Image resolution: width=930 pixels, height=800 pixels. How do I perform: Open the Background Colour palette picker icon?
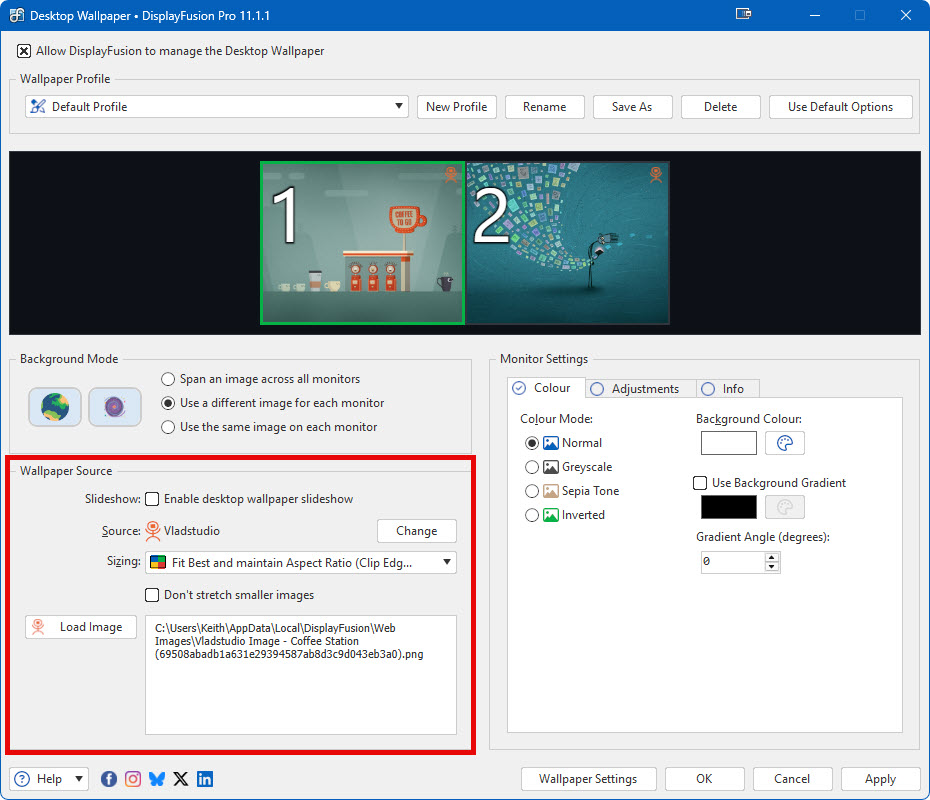pos(785,443)
